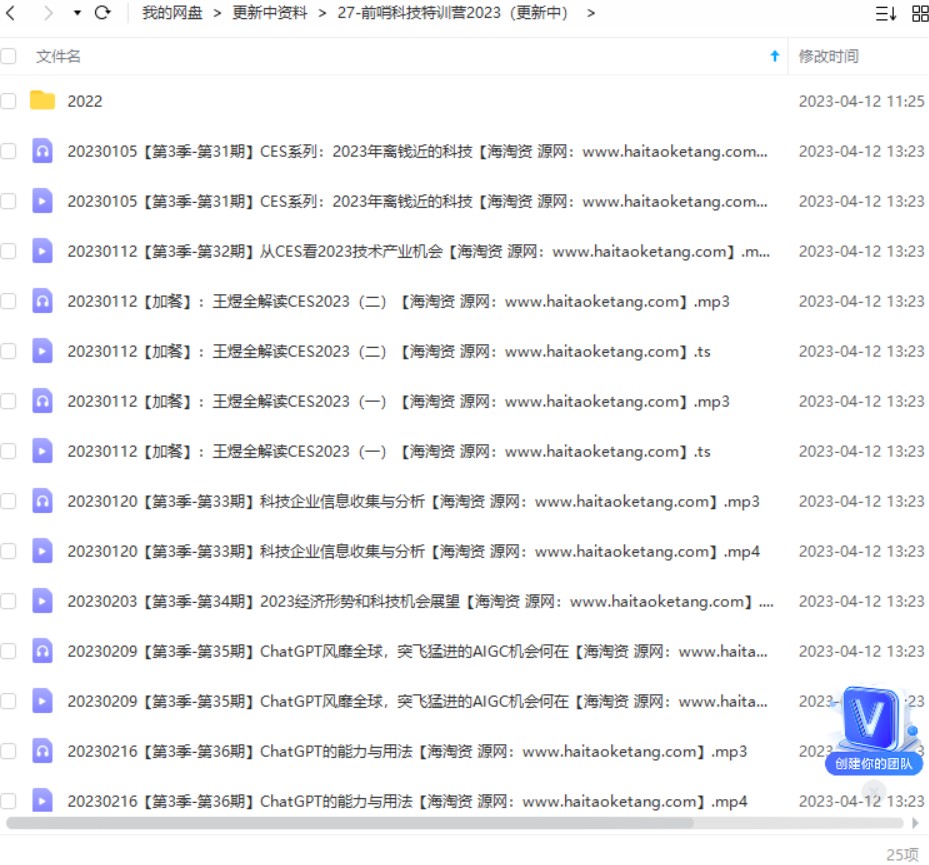929x865 pixels.
Task: Click audio icon of first 20230209 第35期 row
Action: (42, 651)
